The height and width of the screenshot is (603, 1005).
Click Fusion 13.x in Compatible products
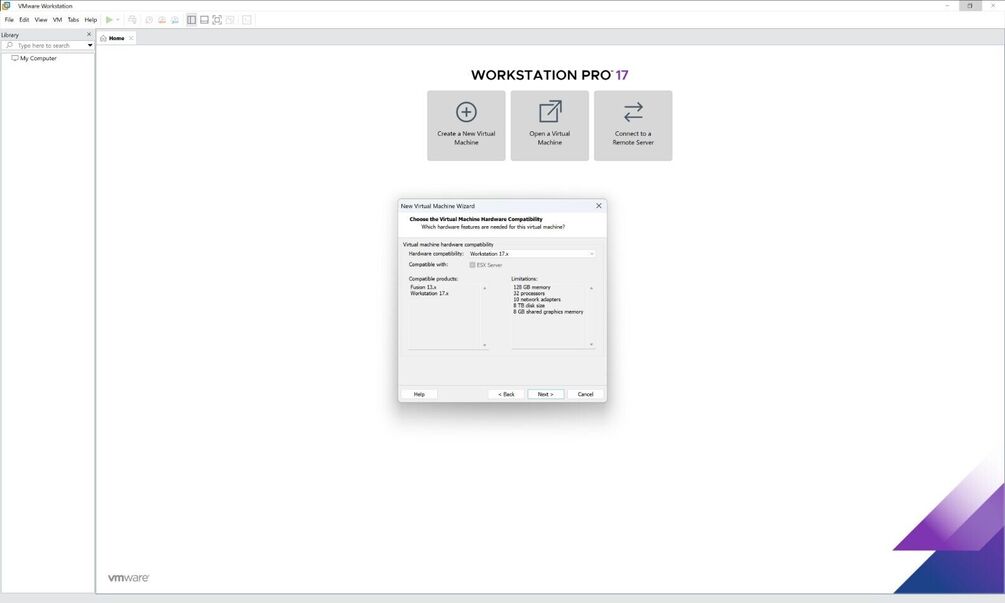pyautogui.click(x=423, y=287)
